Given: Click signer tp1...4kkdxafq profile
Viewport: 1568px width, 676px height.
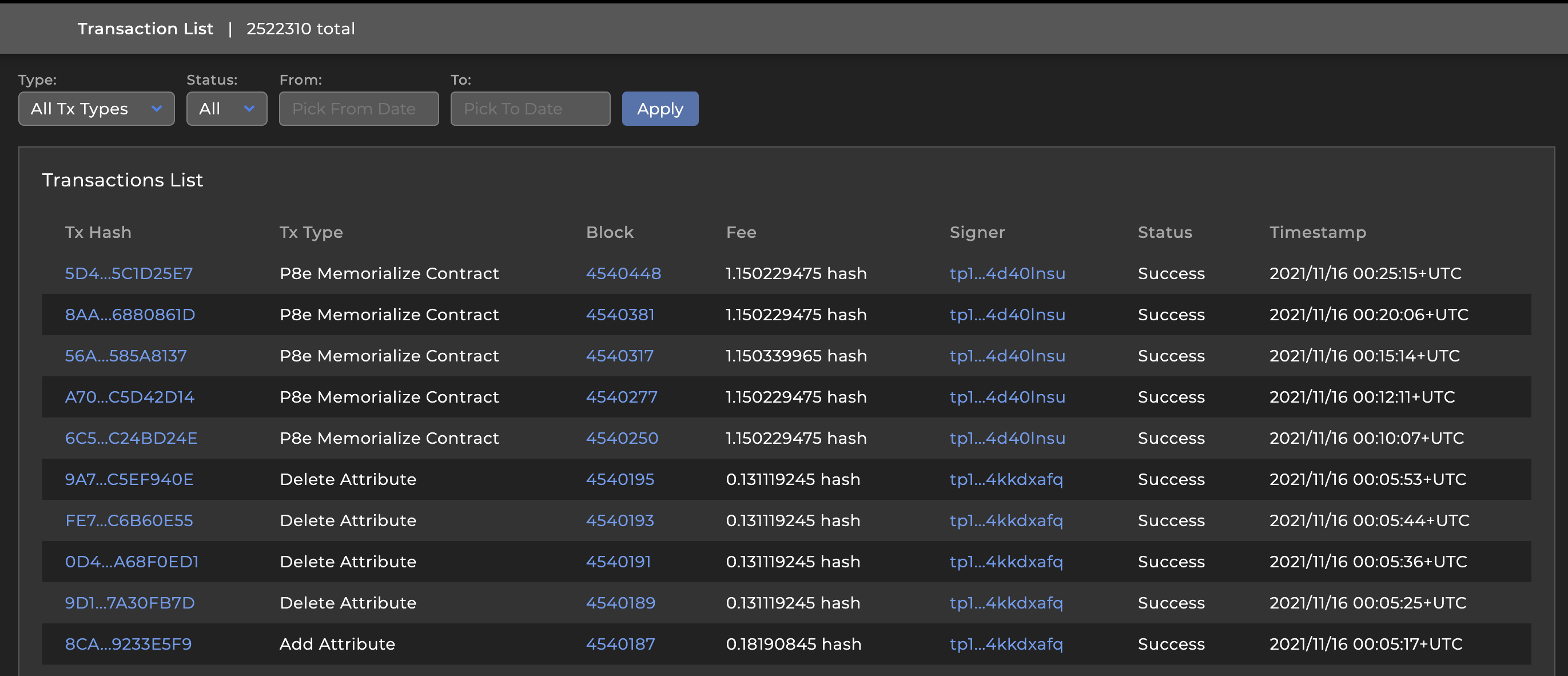Looking at the screenshot, I should 1005,479.
